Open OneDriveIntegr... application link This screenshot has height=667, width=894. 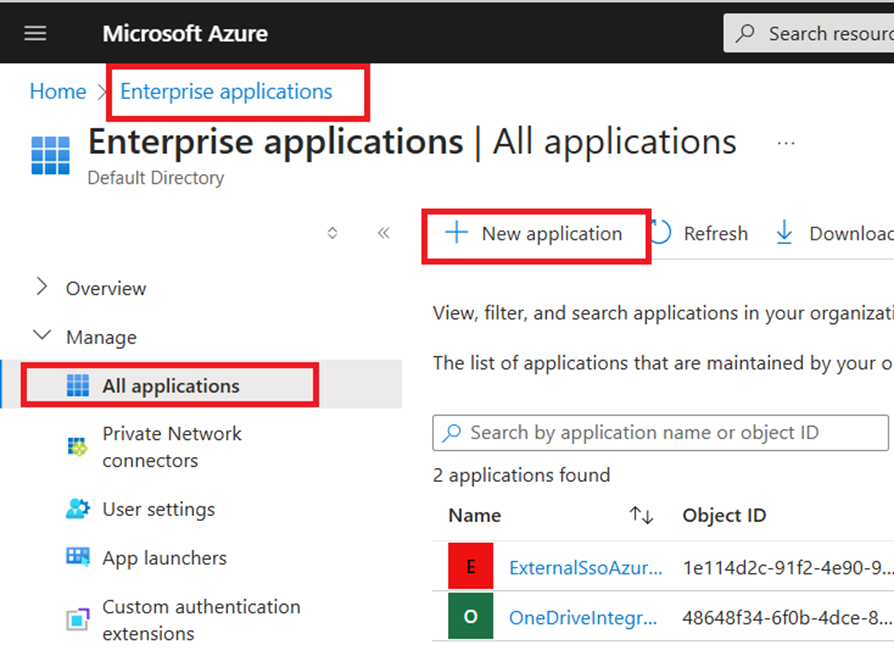coord(583,617)
